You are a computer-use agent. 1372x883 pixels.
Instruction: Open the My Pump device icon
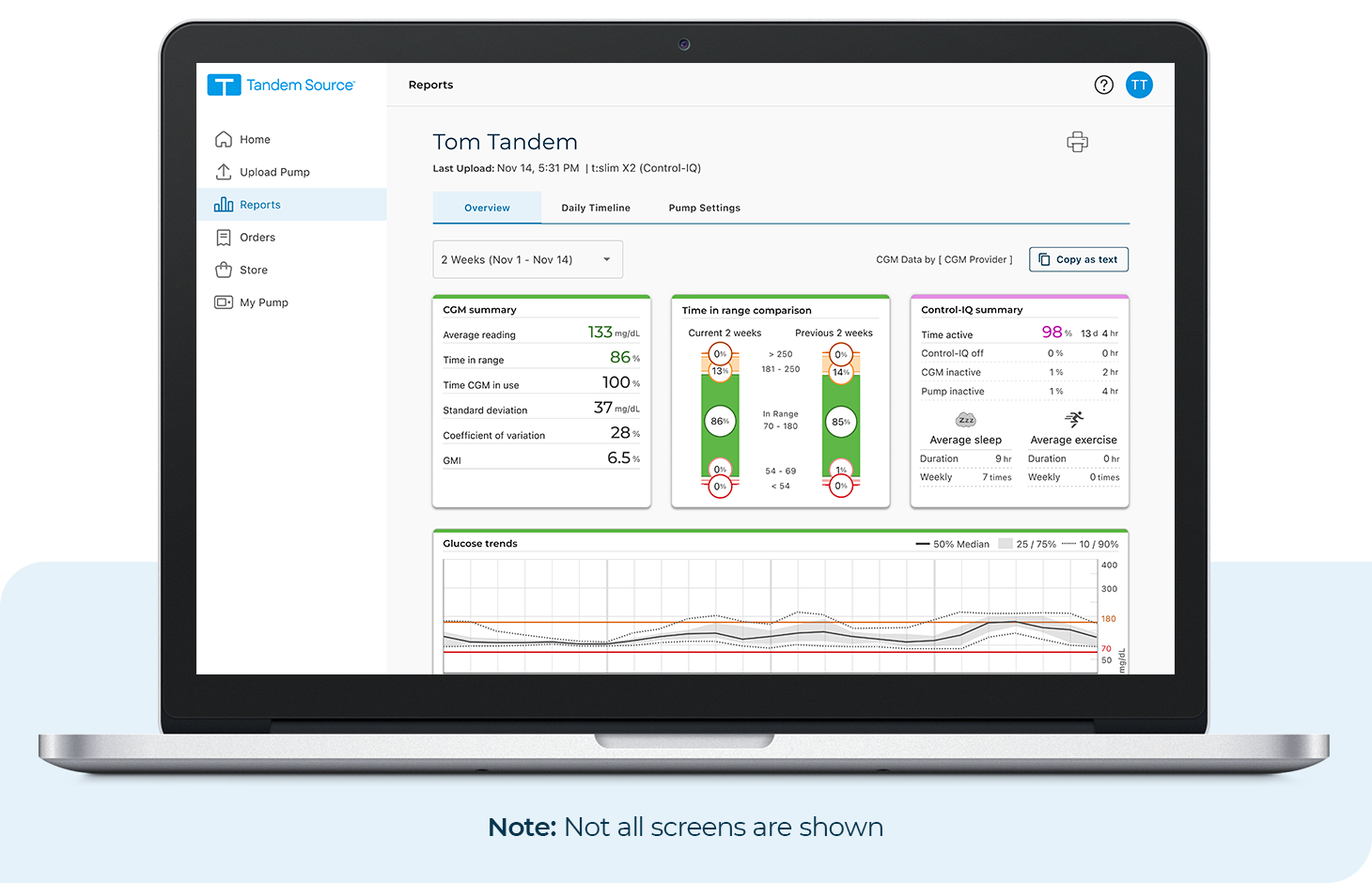click(224, 302)
